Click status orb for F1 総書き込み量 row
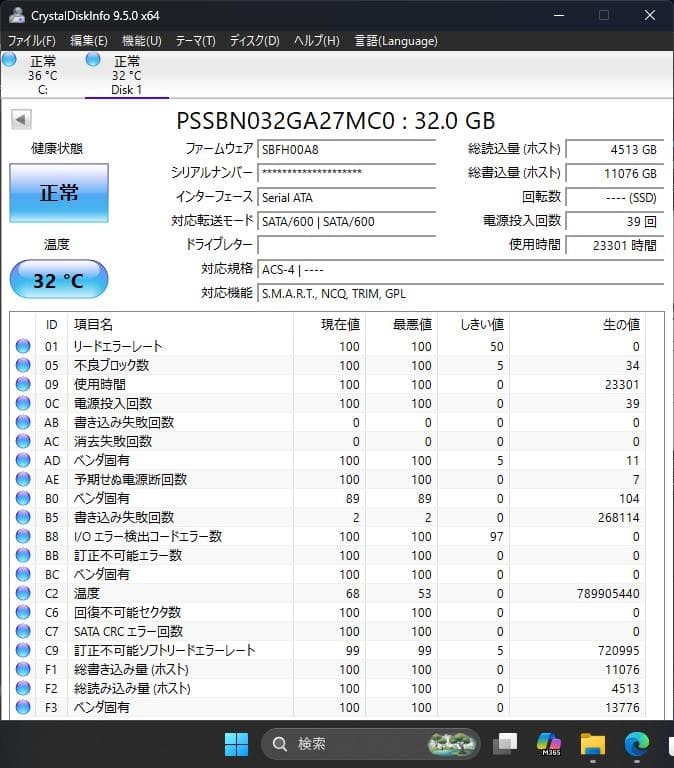 [23, 669]
